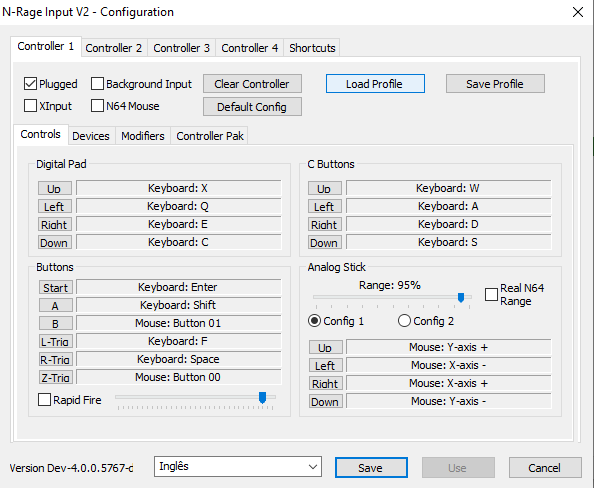Assign Analog Stick Right button
This screenshot has height=488, width=594.
point(326,383)
